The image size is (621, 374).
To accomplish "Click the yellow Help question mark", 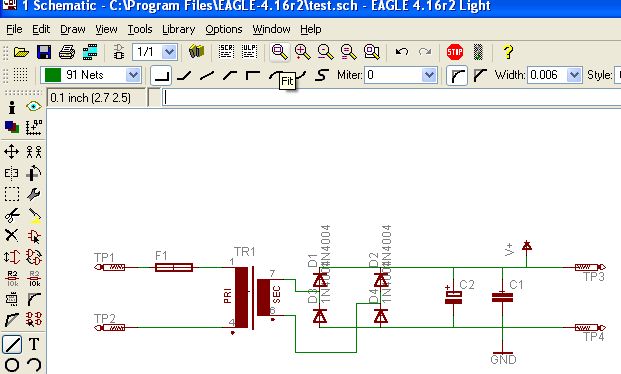I will point(508,52).
